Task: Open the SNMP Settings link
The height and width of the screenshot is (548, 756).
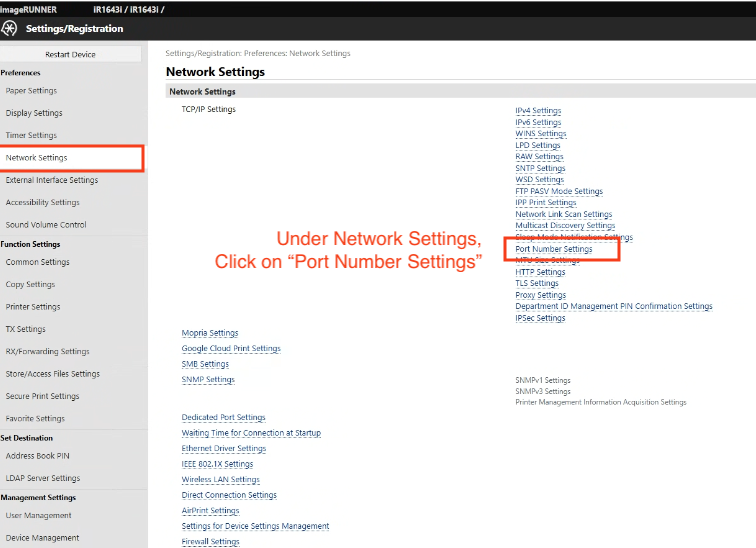Action: coord(208,380)
